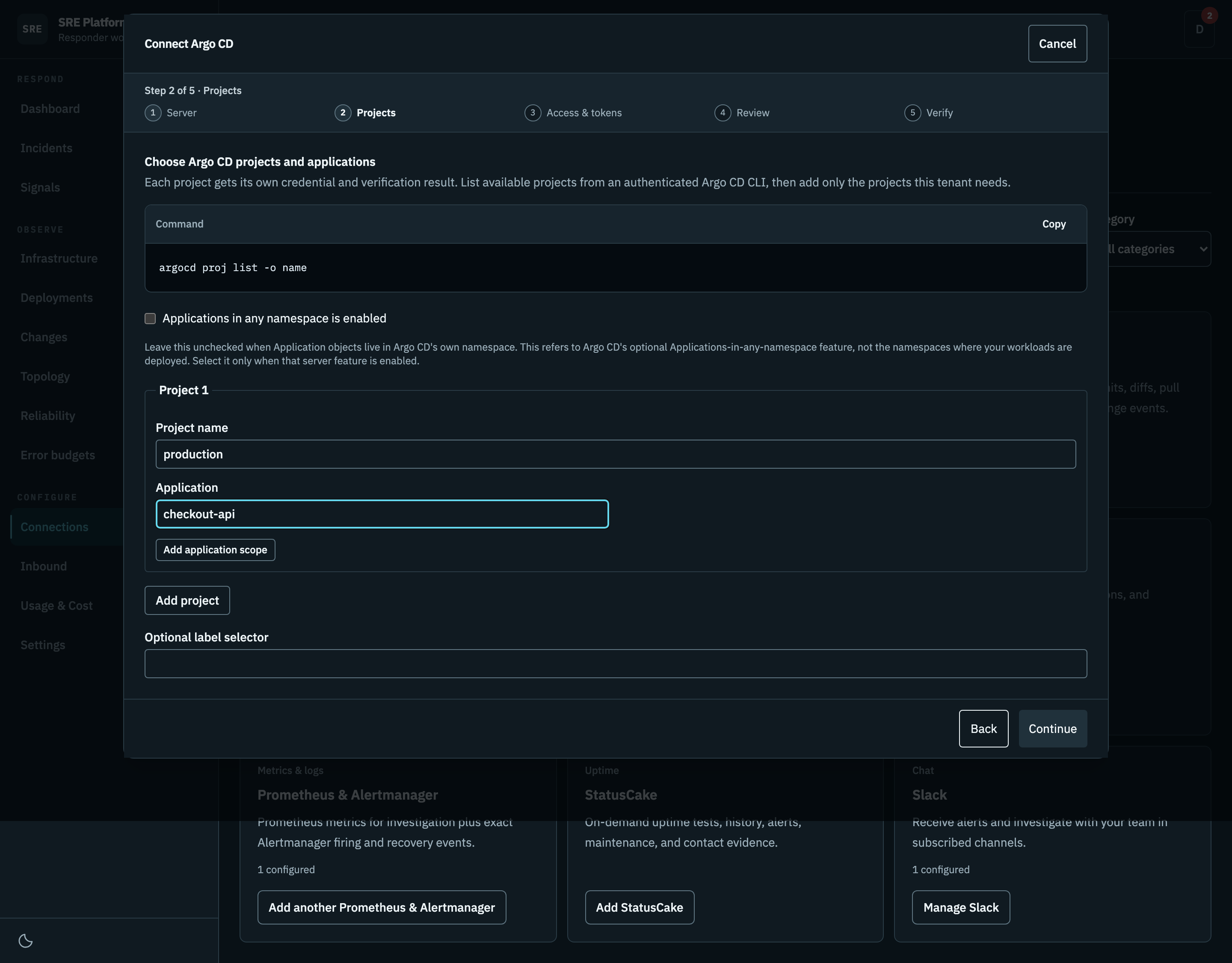Screen dimensions: 1232x963
Task: Open the user avatar with notification badge
Action: tap(1199, 29)
